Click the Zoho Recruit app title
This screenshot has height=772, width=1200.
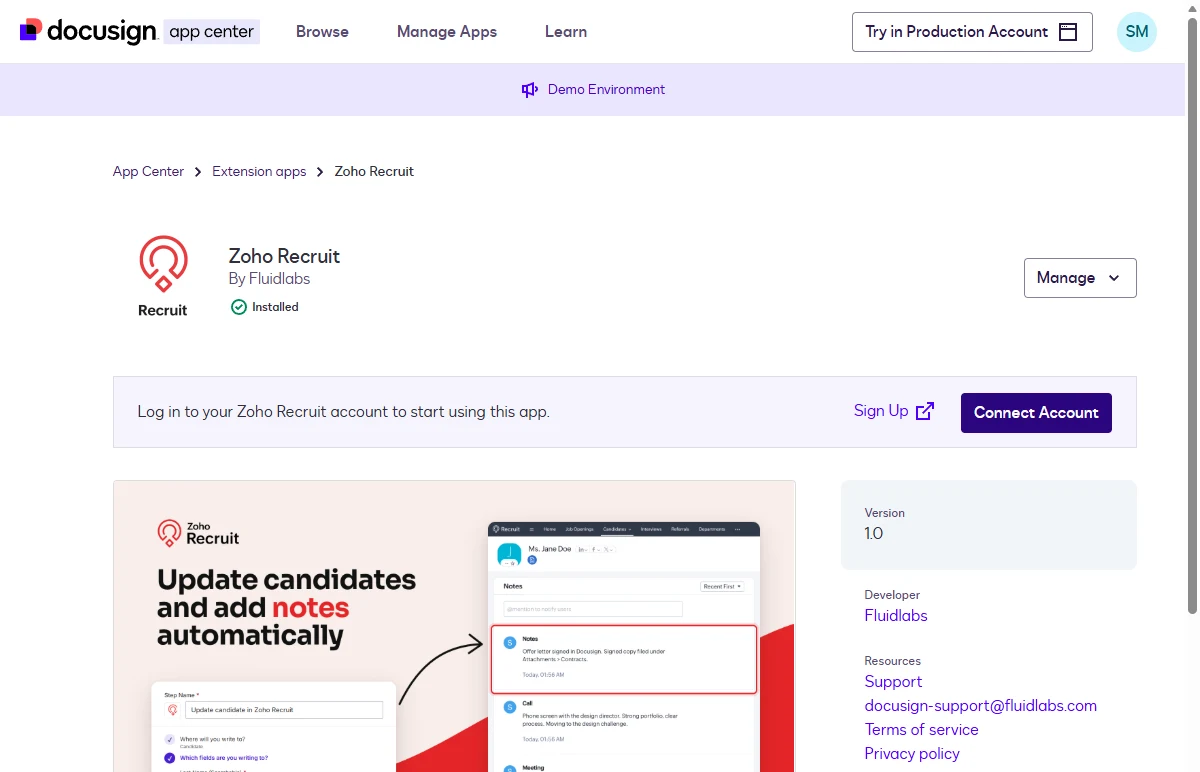click(x=284, y=256)
